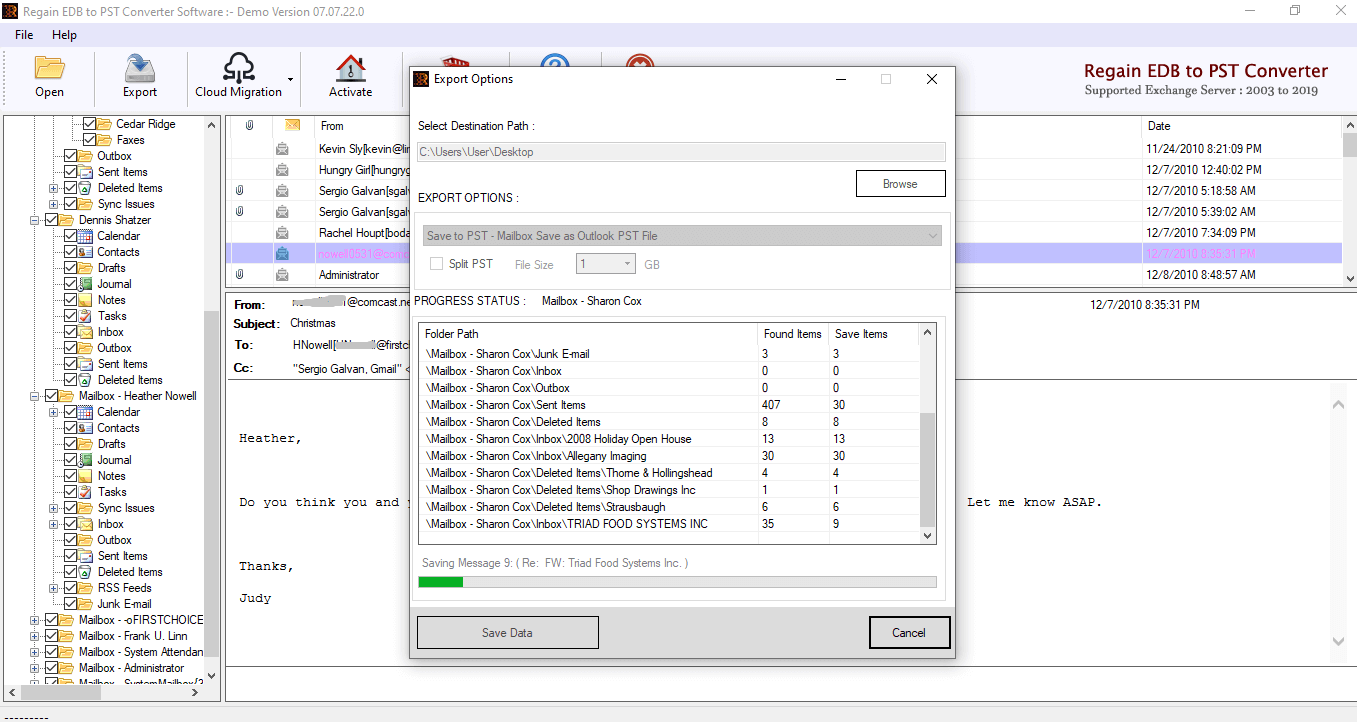Click the Journal folder icon under Dennis Shatzer
This screenshot has height=722, width=1357.
[86, 284]
